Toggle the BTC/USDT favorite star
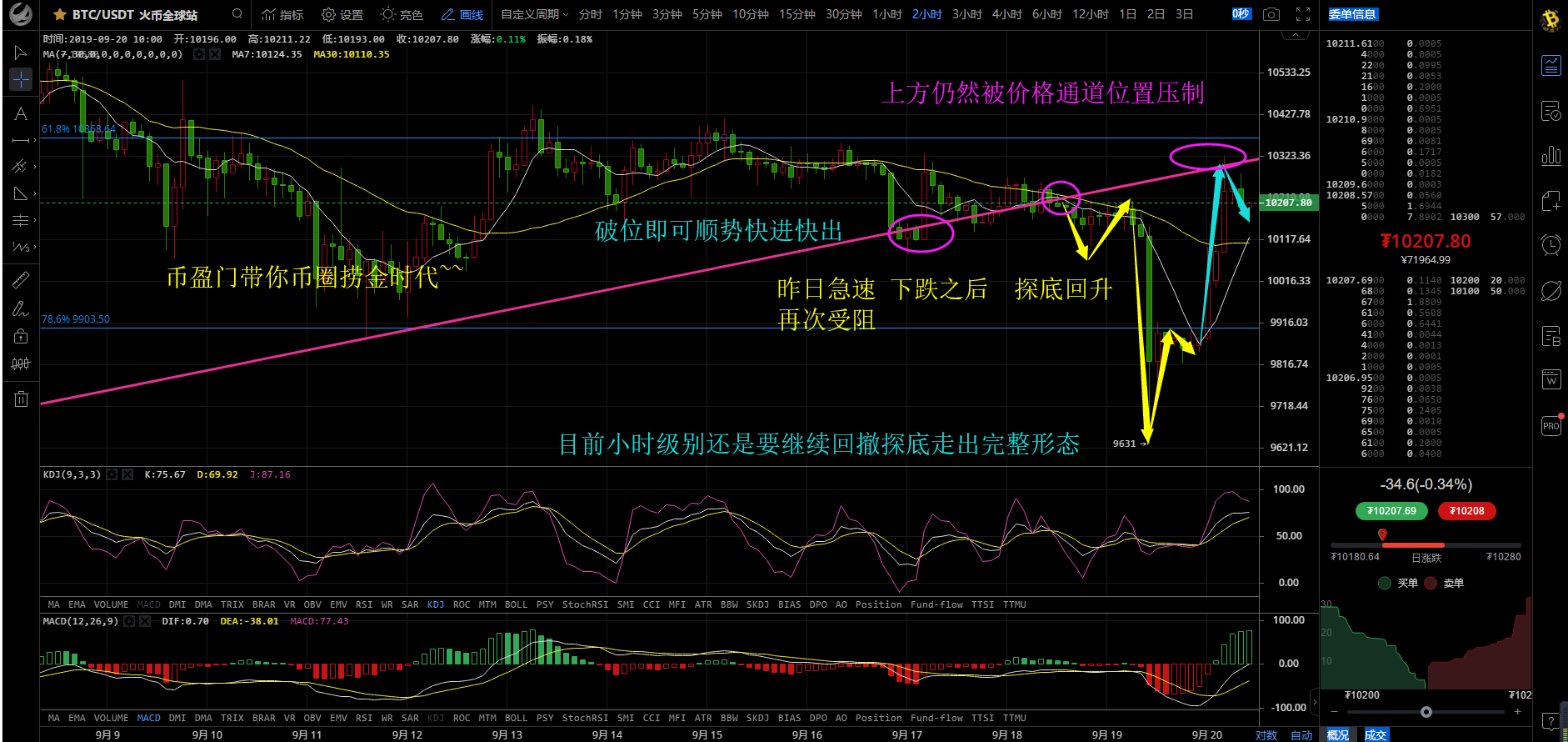The height and width of the screenshot is (742, 1568). click(x=60, y=14)
